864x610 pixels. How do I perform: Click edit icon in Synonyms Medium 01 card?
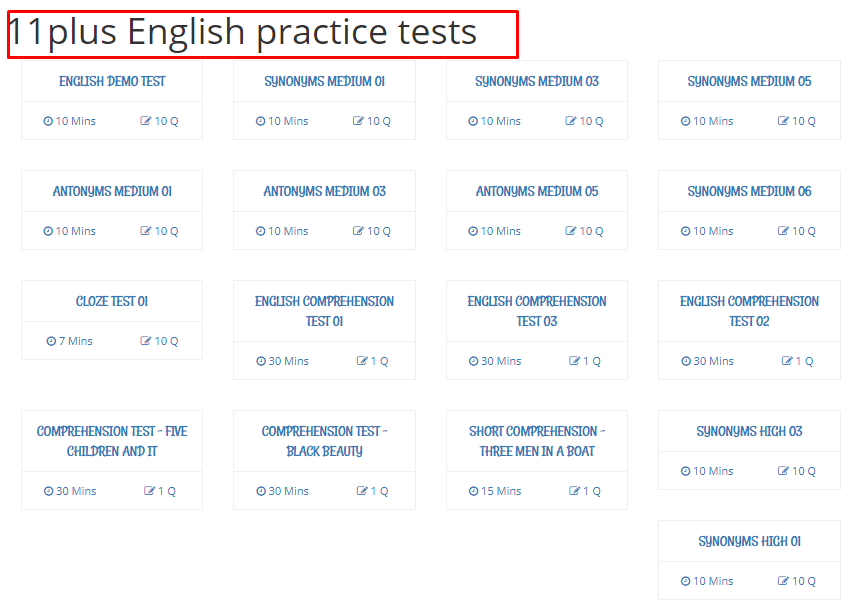click(359, 121)
